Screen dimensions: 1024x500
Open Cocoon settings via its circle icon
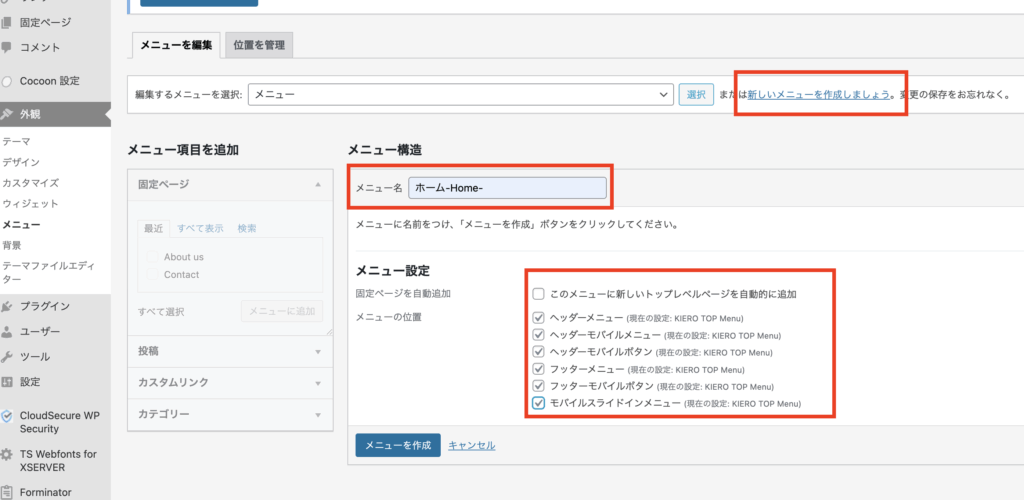[8, 81]
